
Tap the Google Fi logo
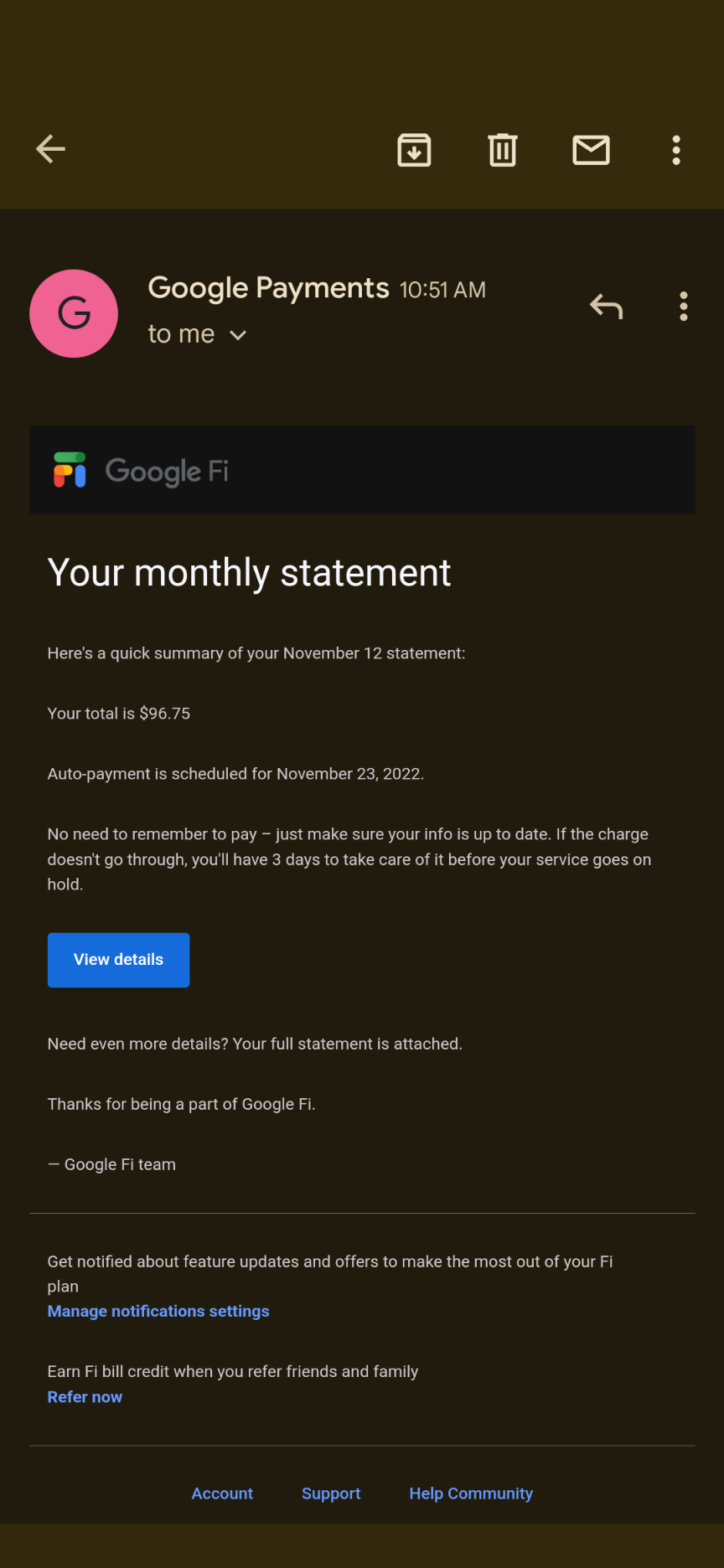(x=141, y=470)
